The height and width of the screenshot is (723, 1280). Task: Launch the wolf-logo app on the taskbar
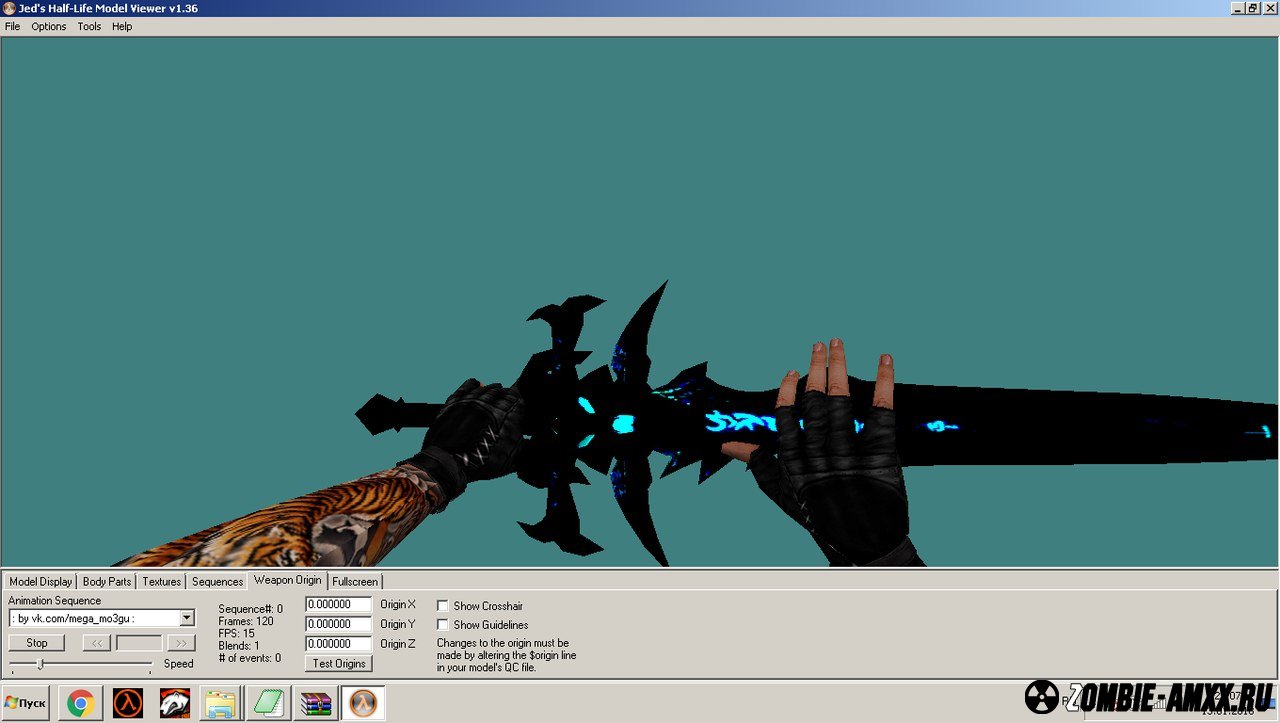coord(174,704)
